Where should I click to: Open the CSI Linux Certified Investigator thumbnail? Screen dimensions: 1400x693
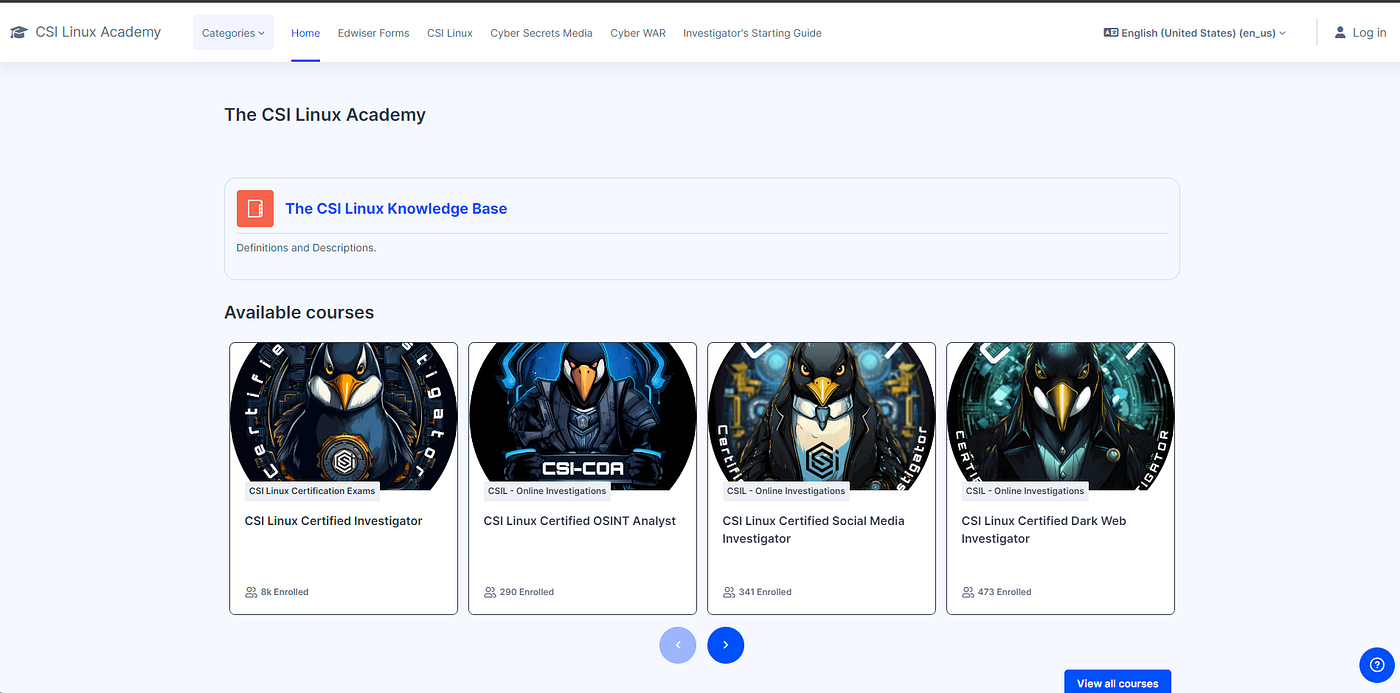tap(344, 416)
